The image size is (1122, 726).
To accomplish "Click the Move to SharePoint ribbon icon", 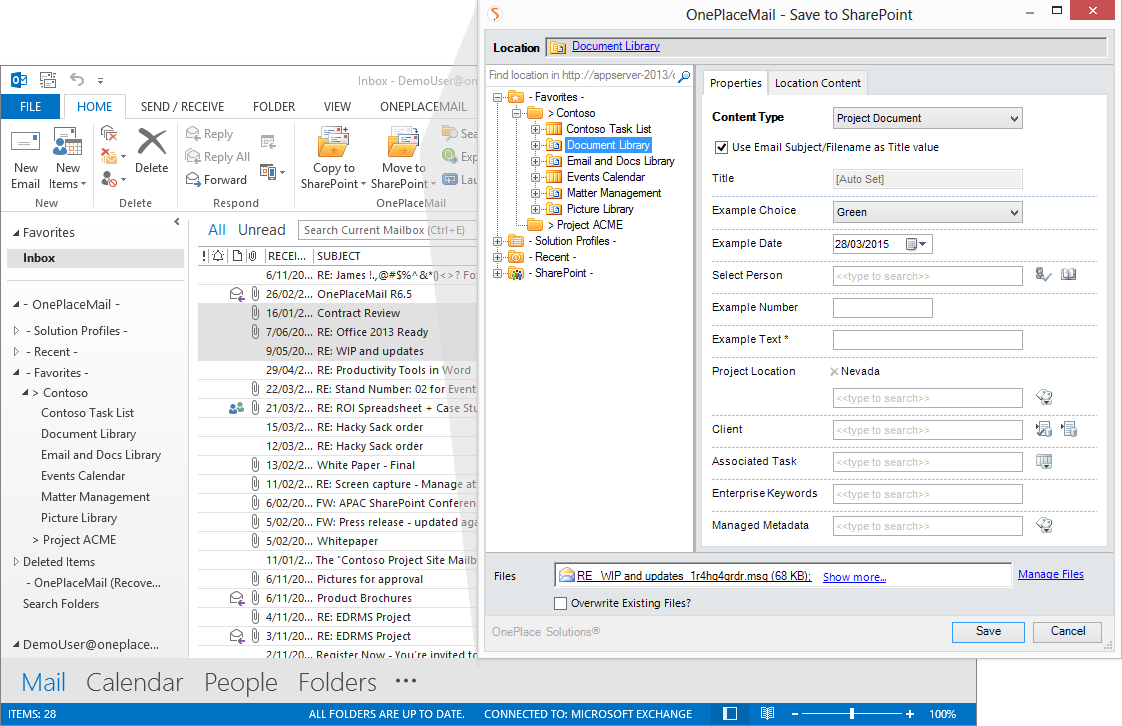I will click(403, 146).
